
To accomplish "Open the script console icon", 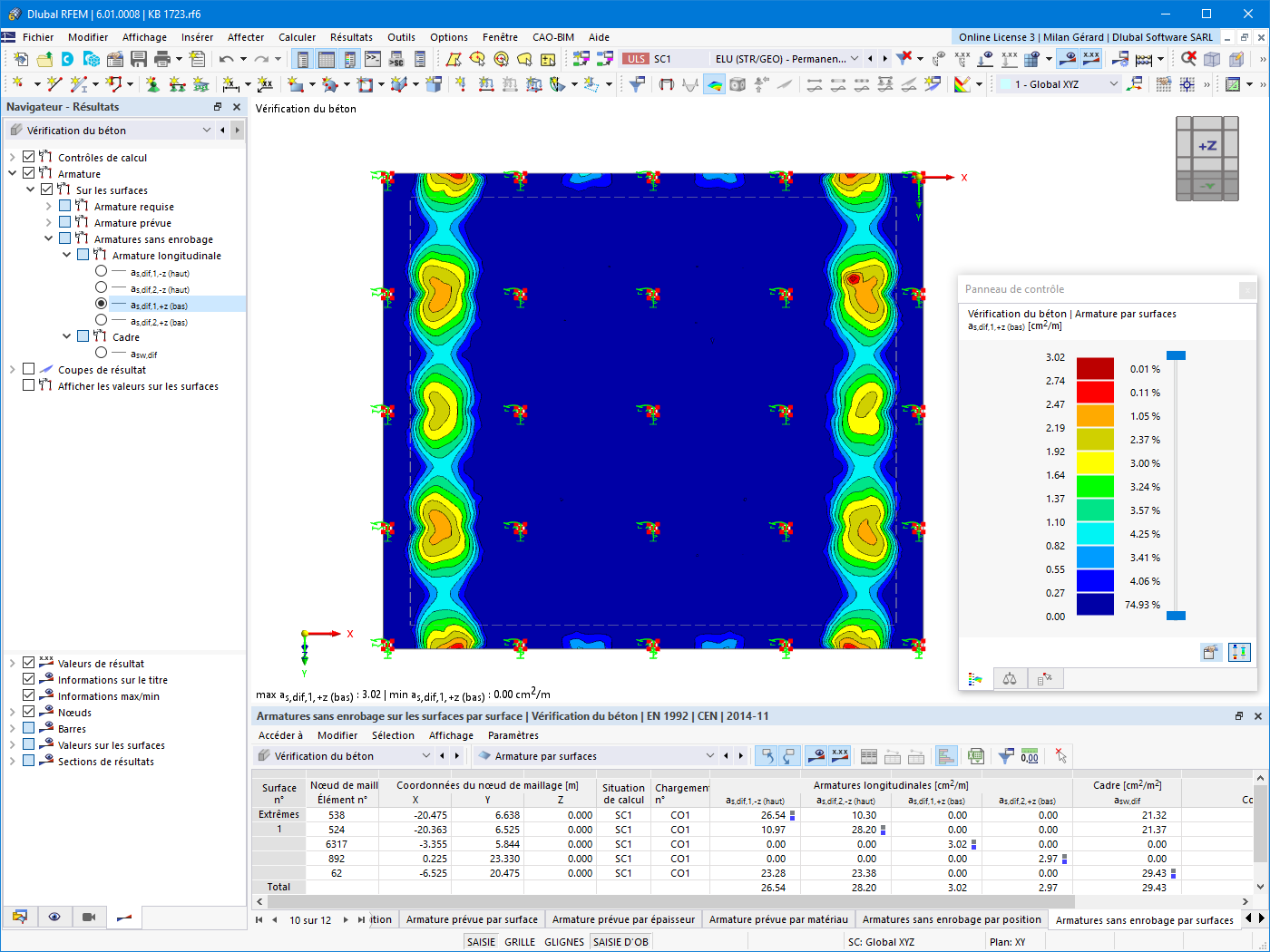I will [373, 59].
